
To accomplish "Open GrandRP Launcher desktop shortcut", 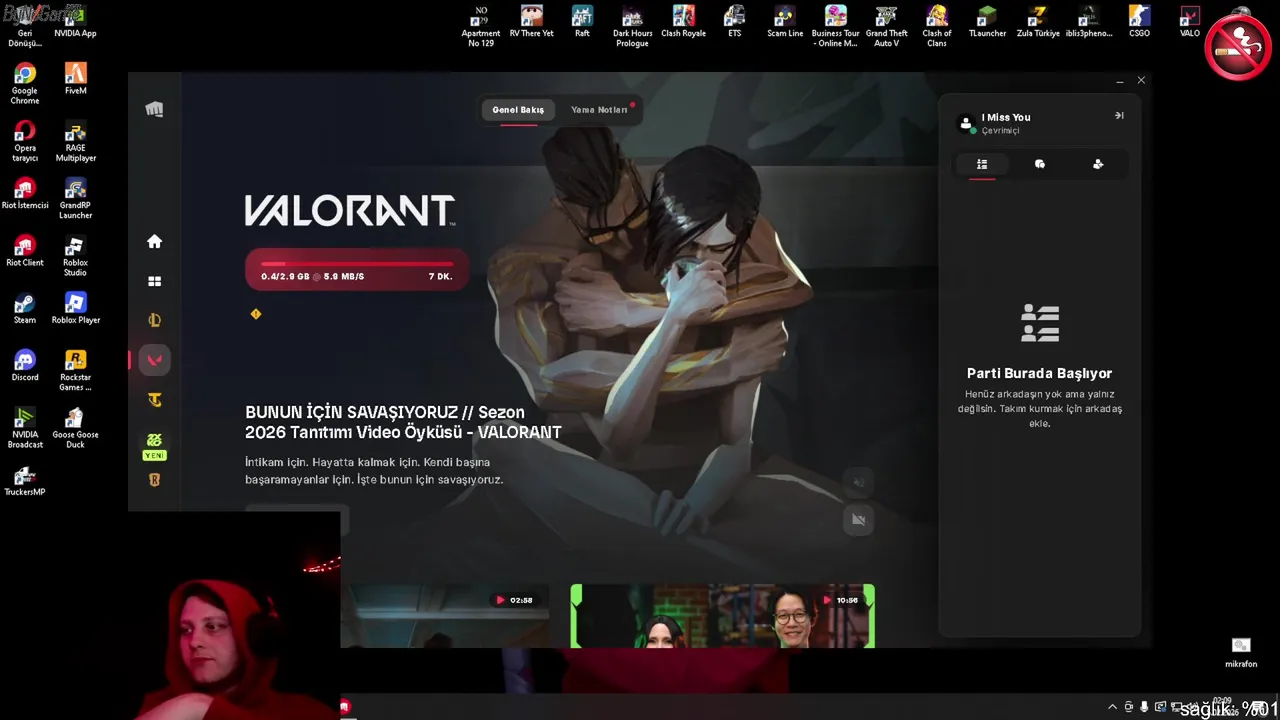I will [75, 198].
